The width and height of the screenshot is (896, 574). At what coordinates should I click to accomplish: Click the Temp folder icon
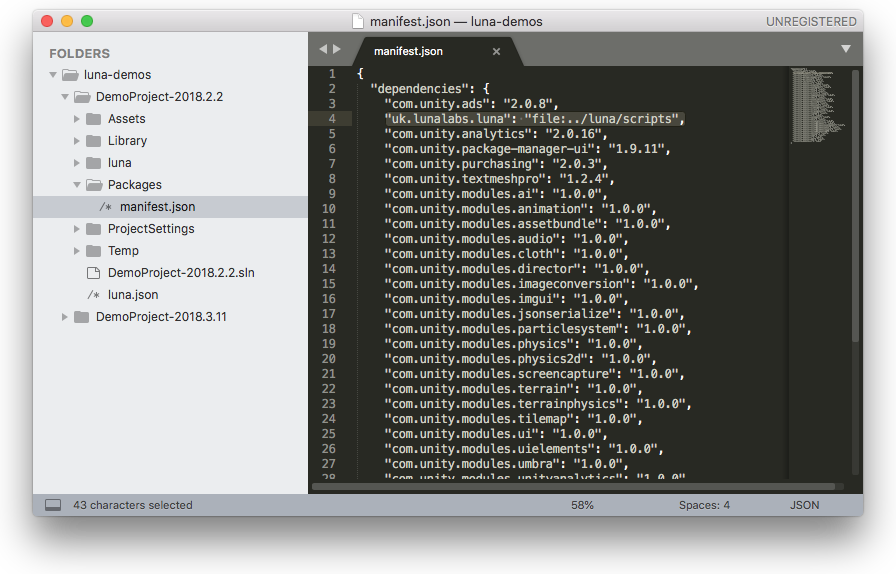(x=93, y=251)
